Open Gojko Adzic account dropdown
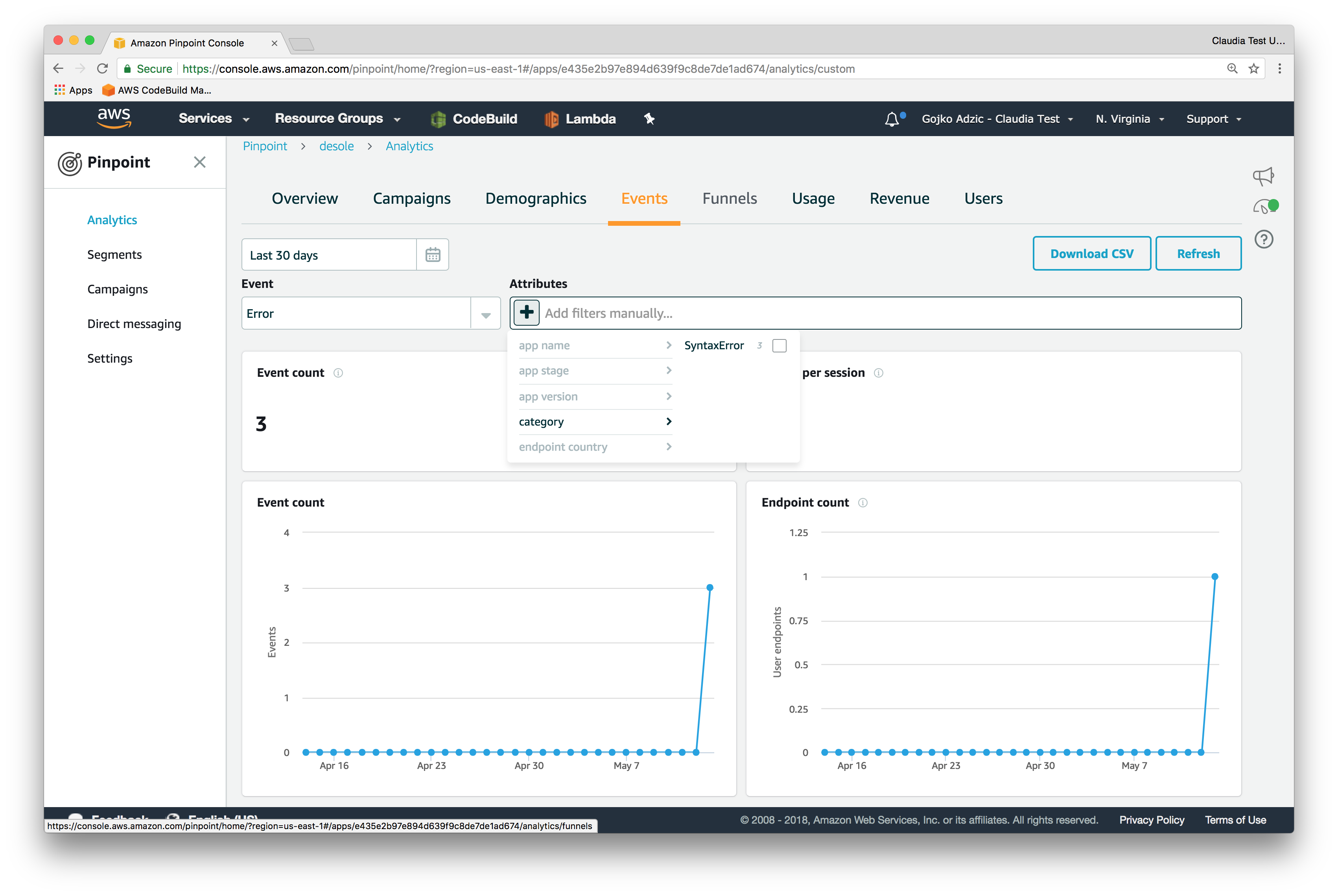Viewport: 1338px width, 896px height. 997,119
